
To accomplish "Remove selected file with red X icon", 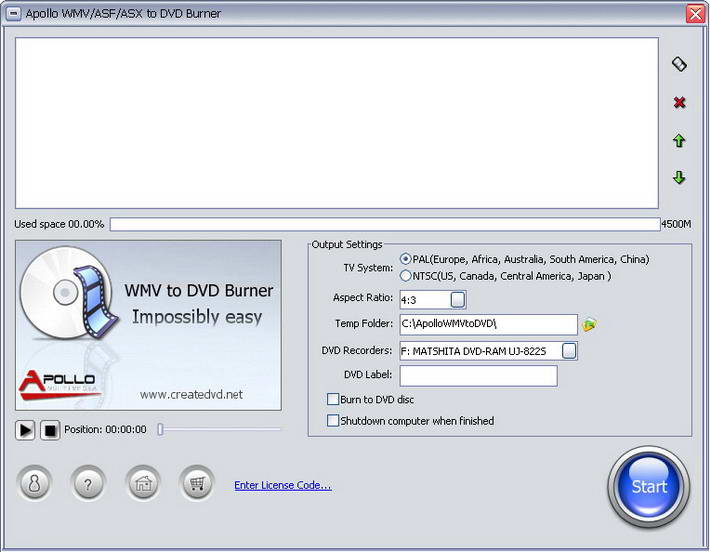I will point(679,103).
